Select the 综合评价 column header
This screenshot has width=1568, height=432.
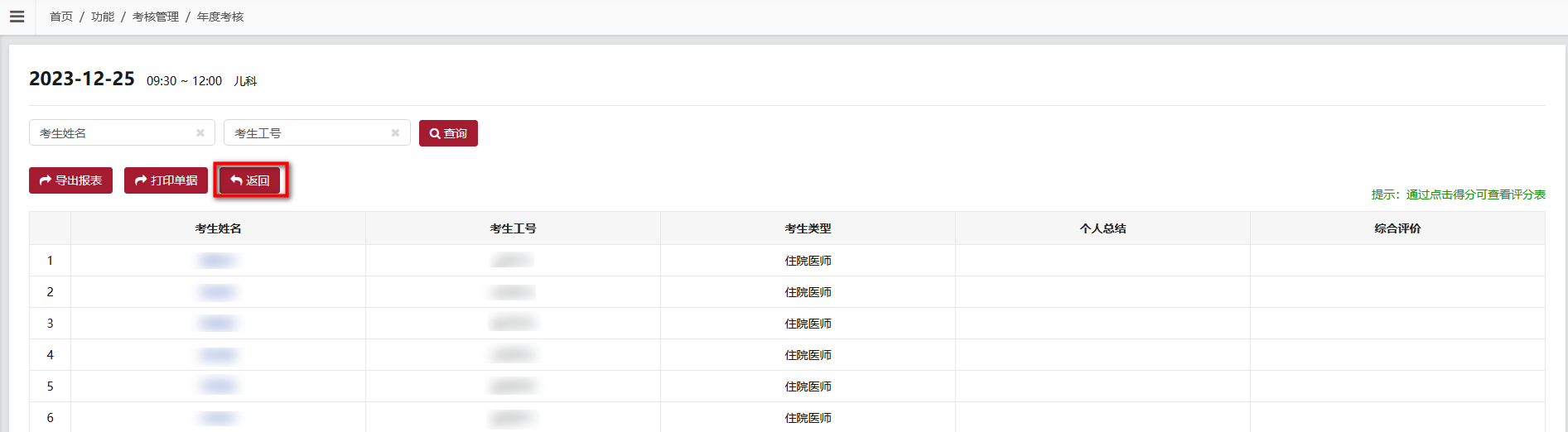tap(1397, 228)
